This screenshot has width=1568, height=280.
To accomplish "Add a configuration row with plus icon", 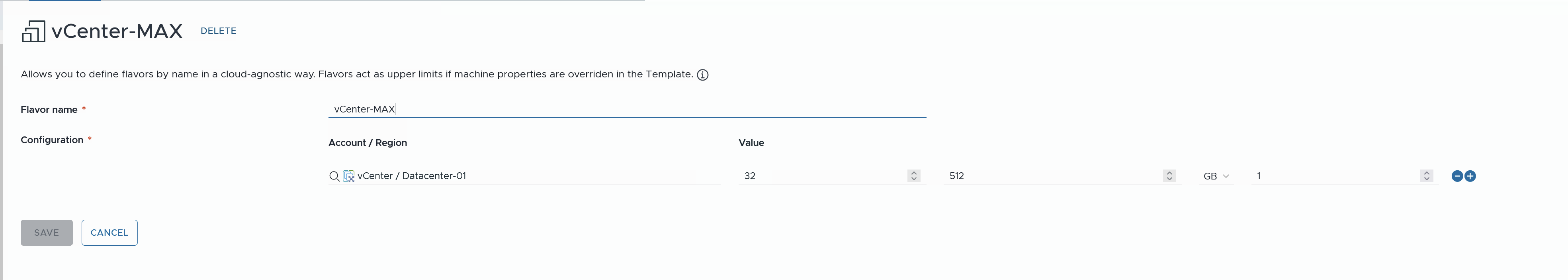I will click(1470, 176).
